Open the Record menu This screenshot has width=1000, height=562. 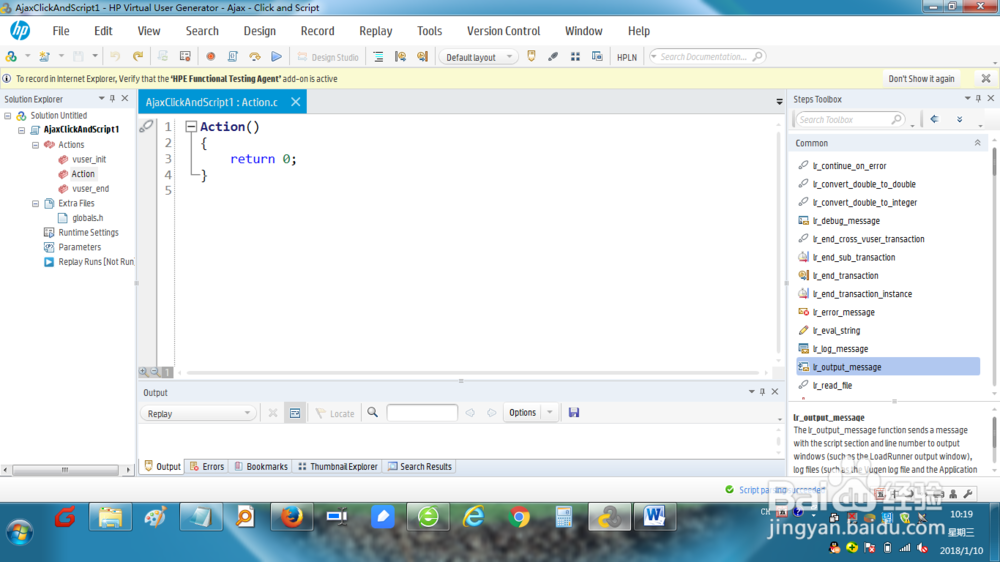coord(317,31)
